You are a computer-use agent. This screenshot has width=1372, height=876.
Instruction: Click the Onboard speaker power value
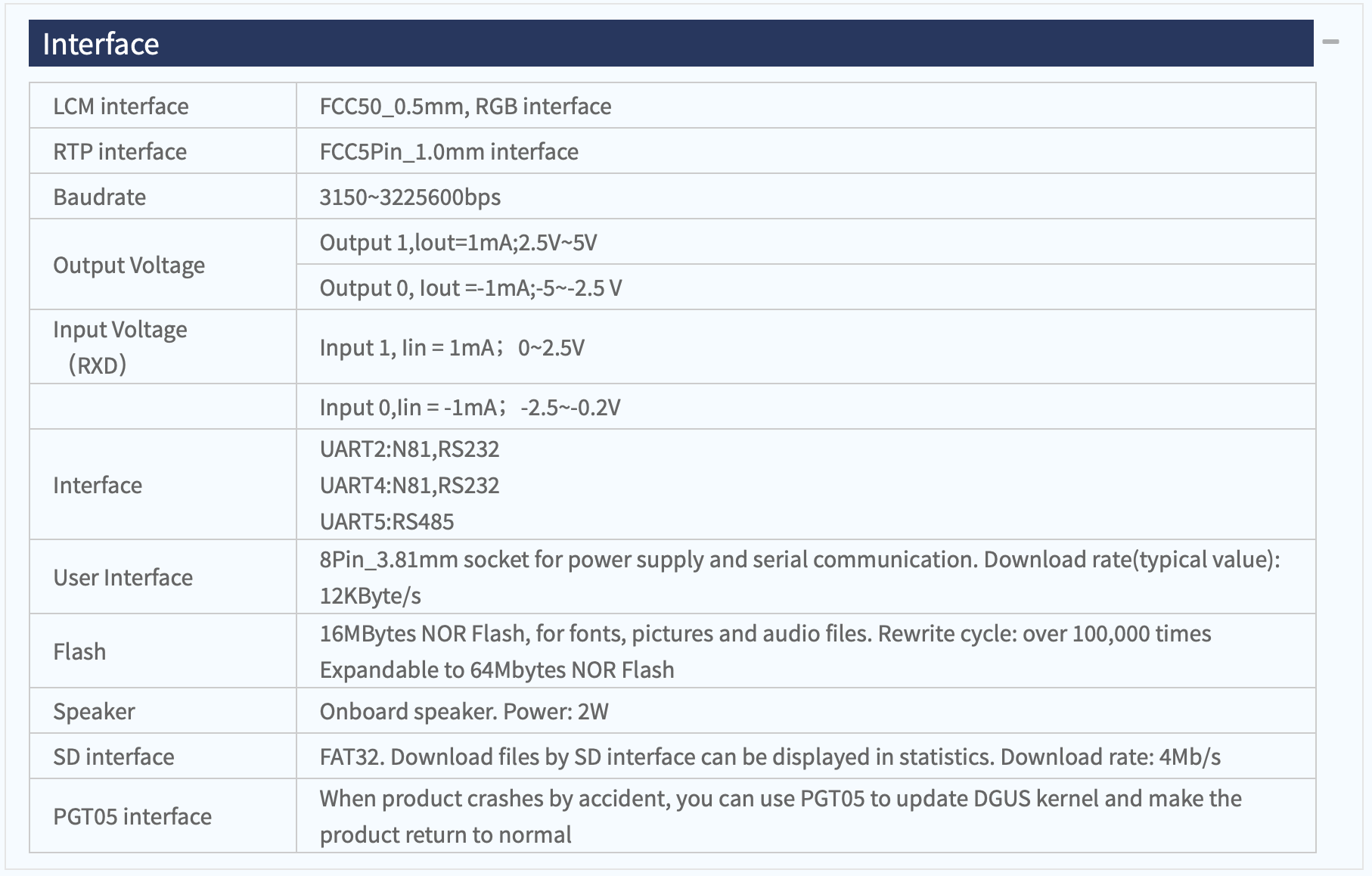464,711
